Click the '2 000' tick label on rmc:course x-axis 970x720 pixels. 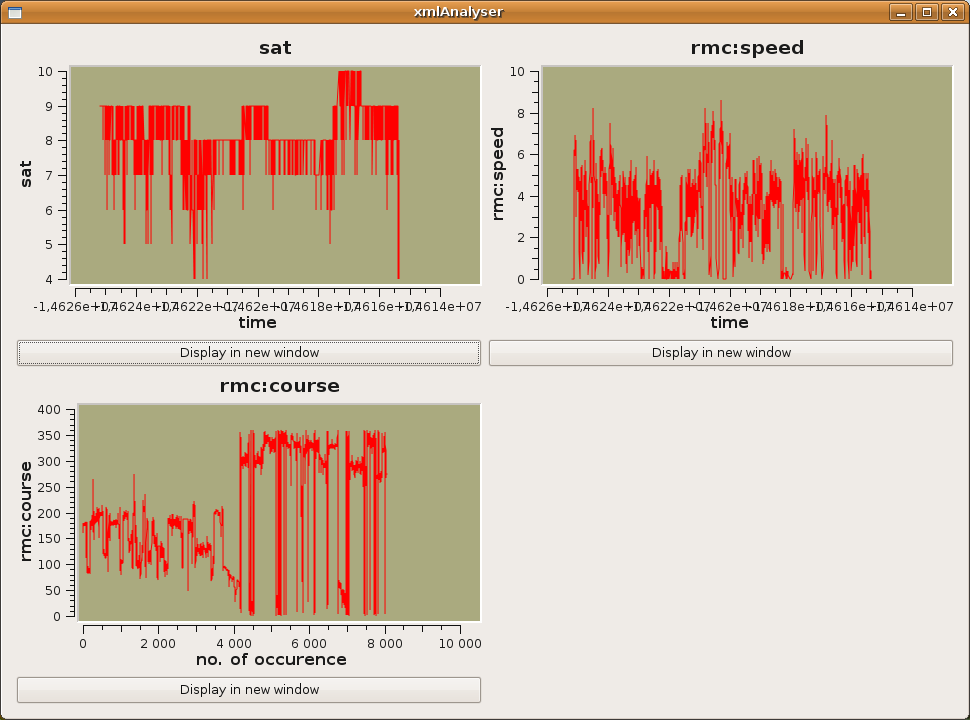158,644
